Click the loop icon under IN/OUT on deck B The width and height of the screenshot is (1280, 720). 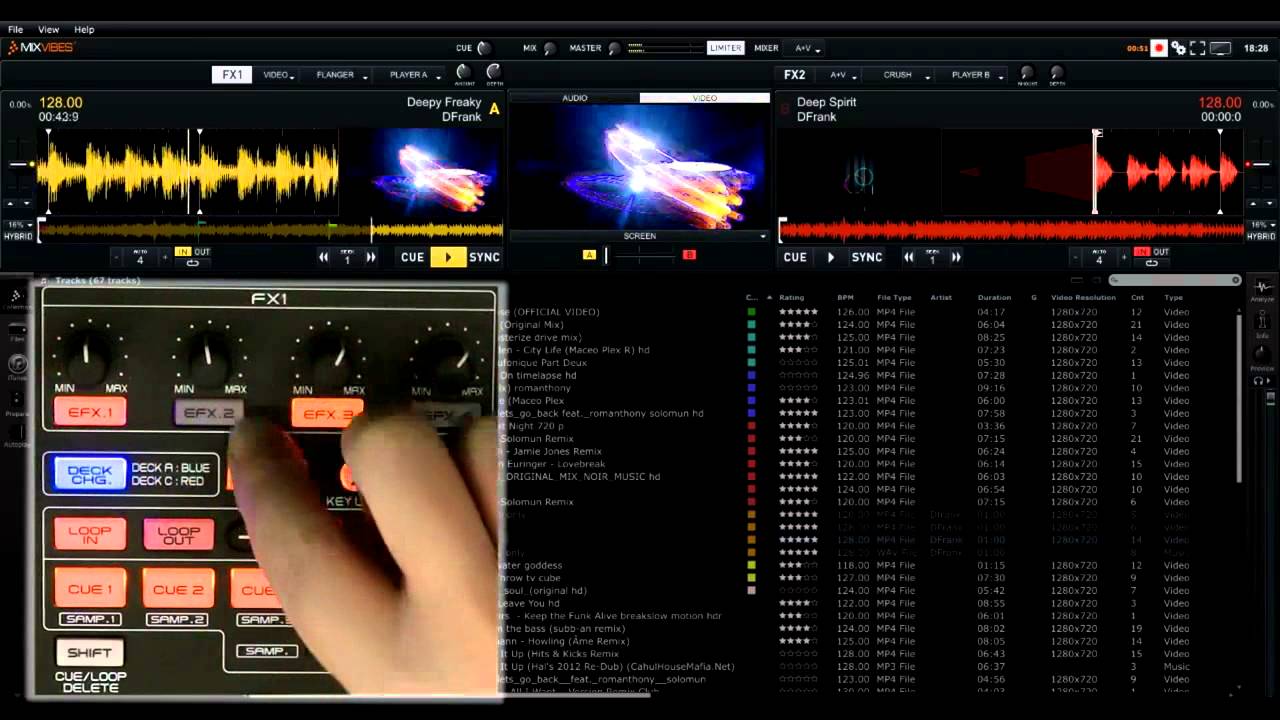1151,262
